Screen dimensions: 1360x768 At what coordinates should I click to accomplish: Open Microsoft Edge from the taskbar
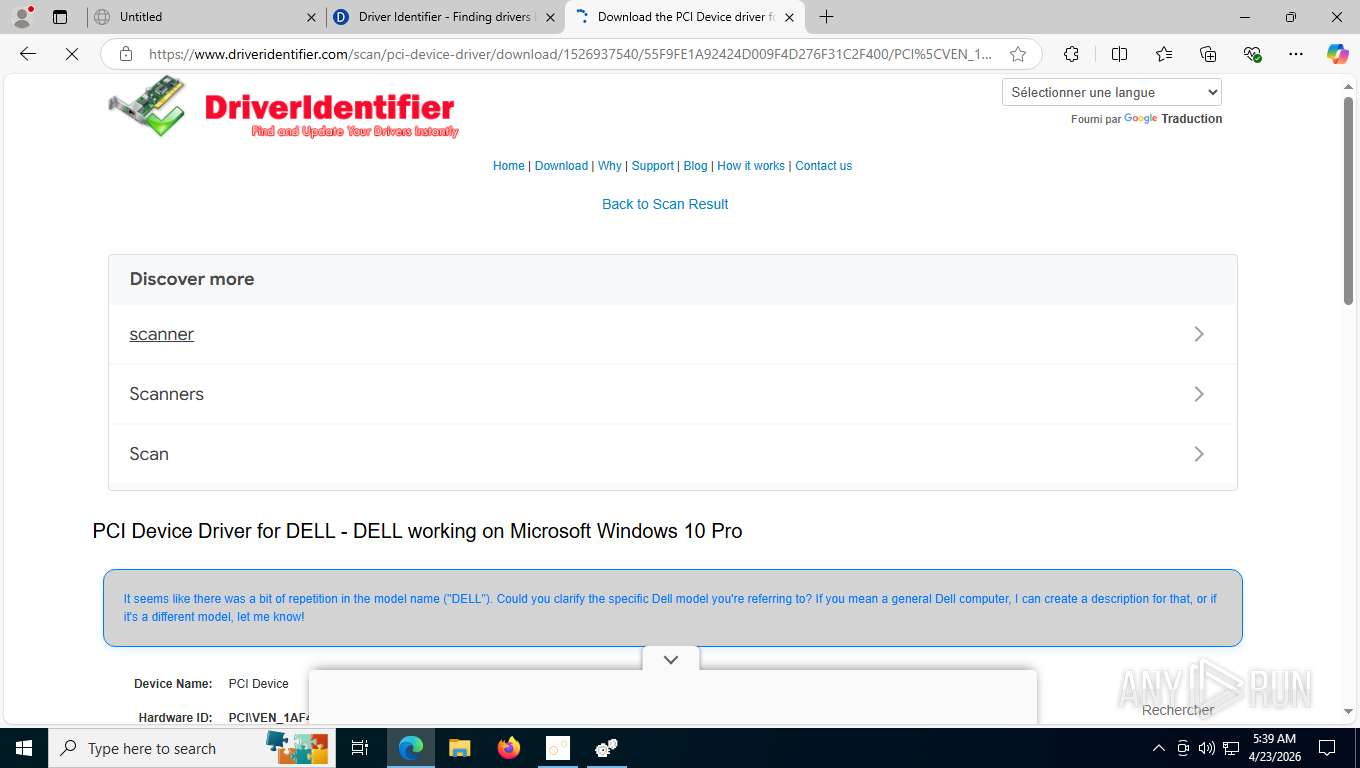coord(411,748)
